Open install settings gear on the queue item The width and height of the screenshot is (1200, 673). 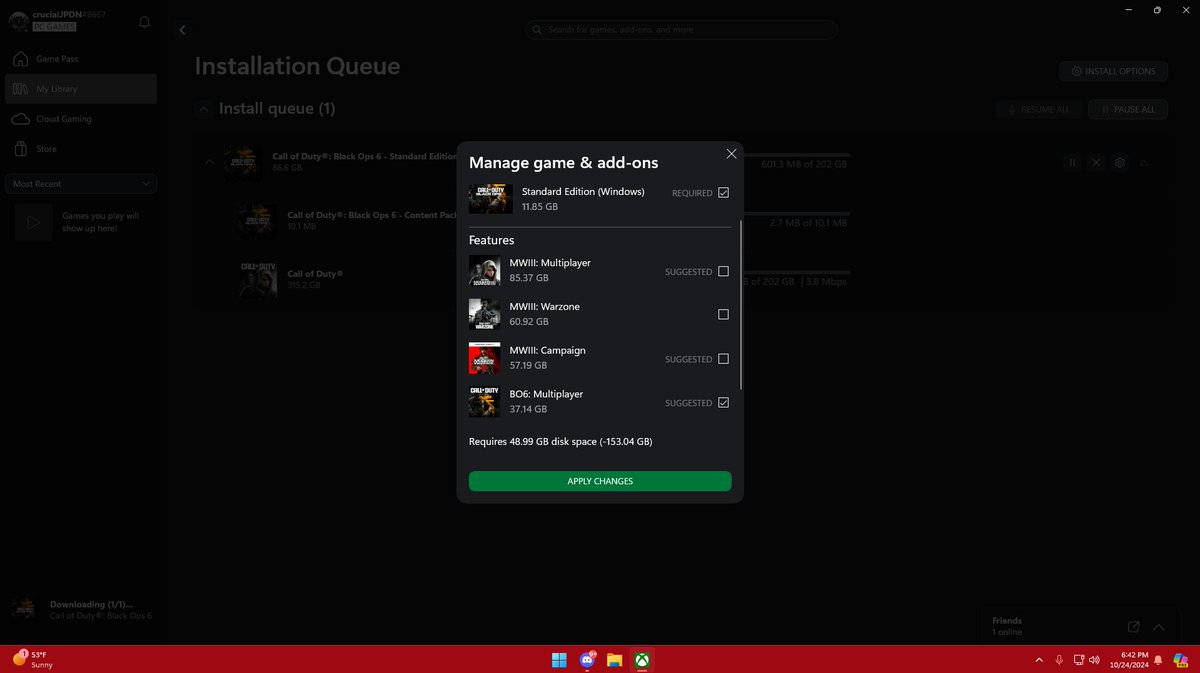(x=1120, y=162)
